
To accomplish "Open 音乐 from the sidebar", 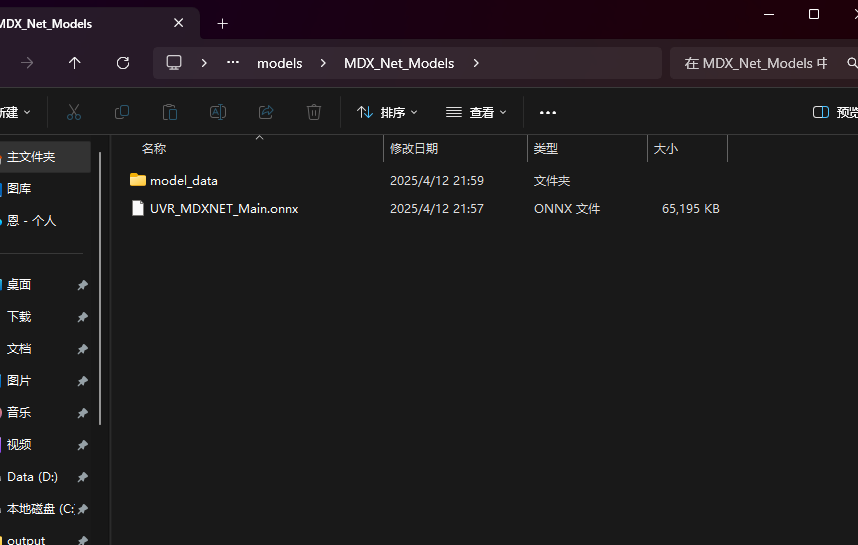I will [19, 413].
